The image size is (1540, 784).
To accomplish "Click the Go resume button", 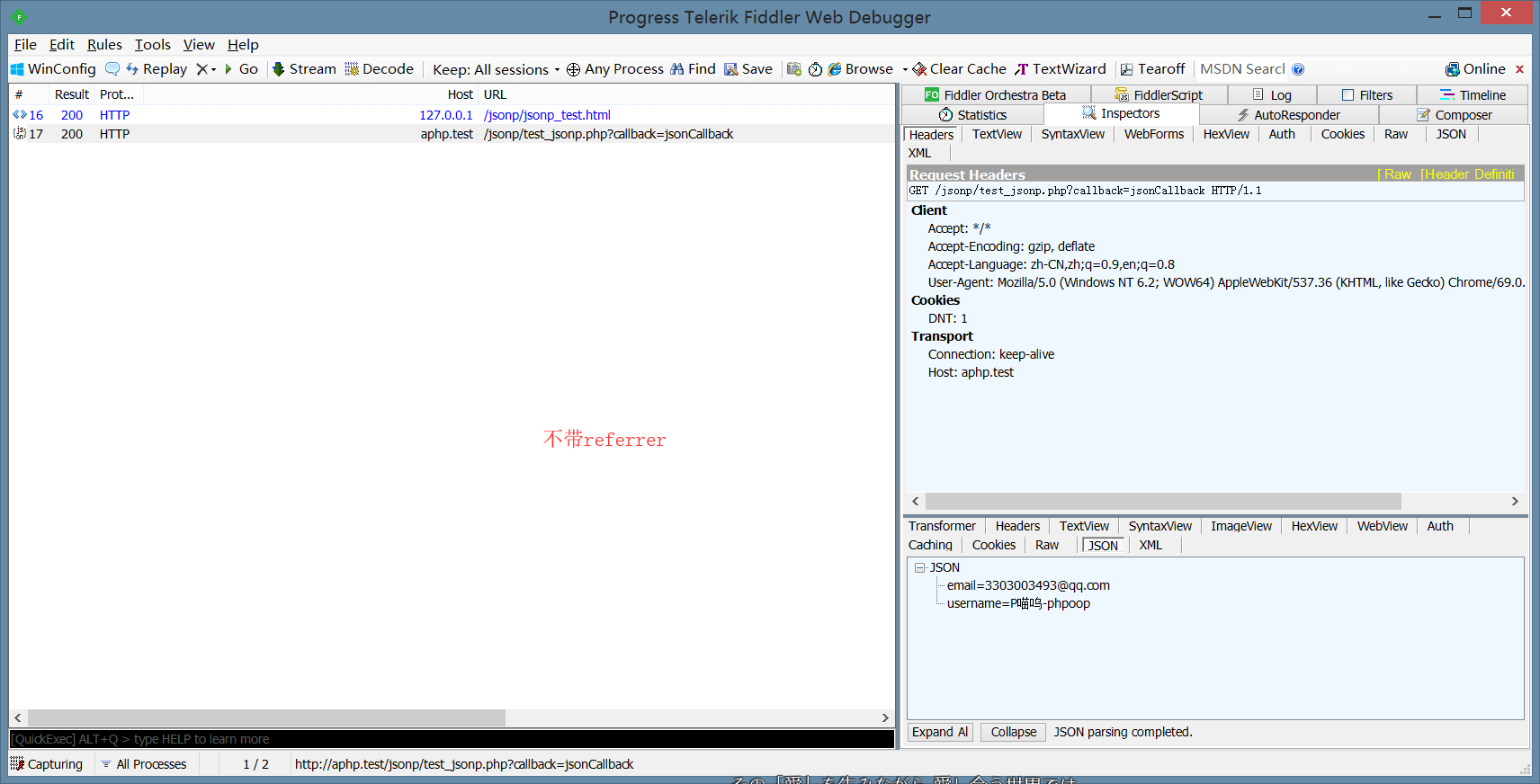I will click(x=241, y=69).
